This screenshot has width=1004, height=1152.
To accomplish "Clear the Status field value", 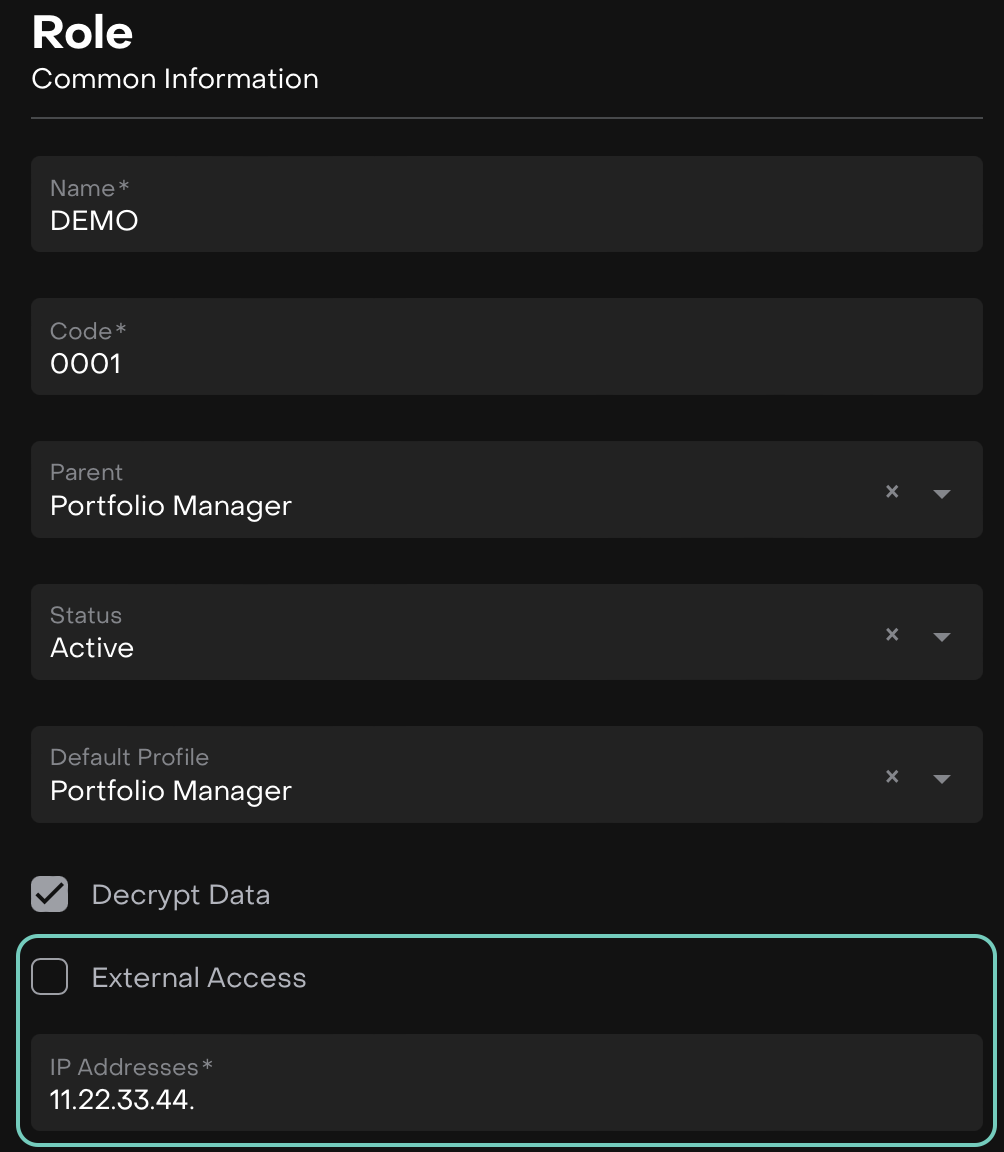I will [892, 634].
